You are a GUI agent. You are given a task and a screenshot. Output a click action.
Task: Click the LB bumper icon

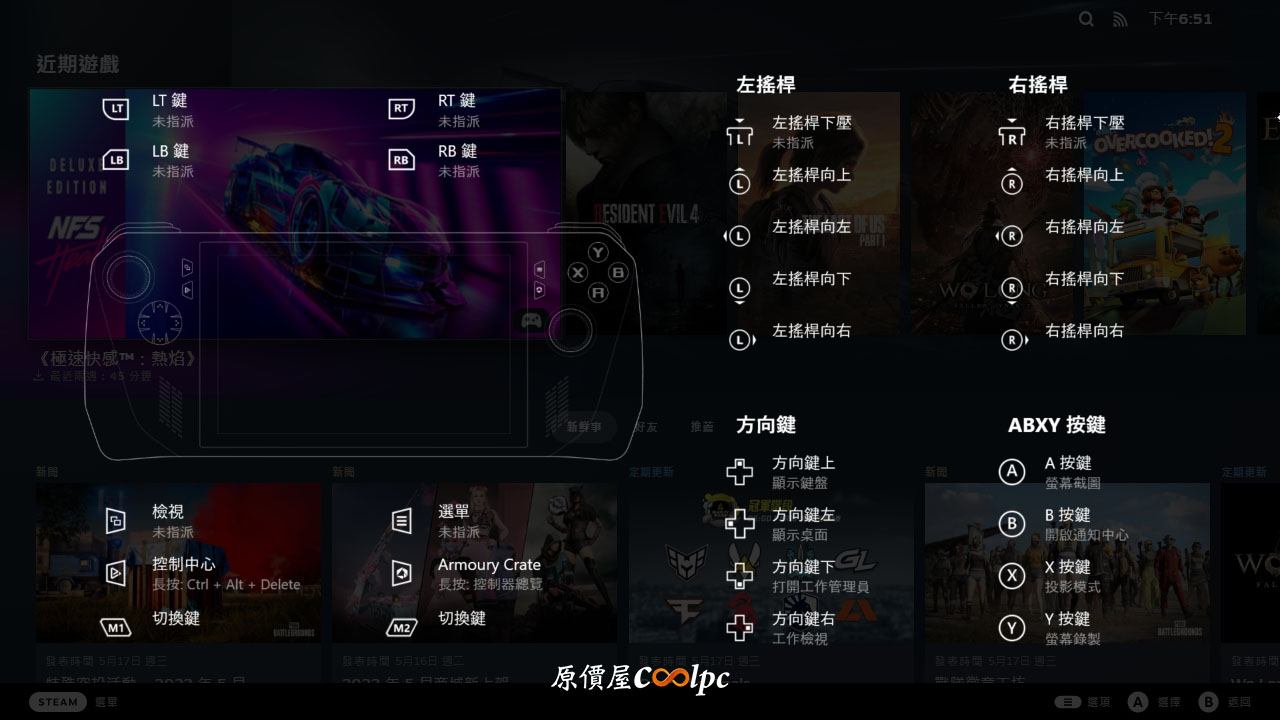tap(117, 160)
